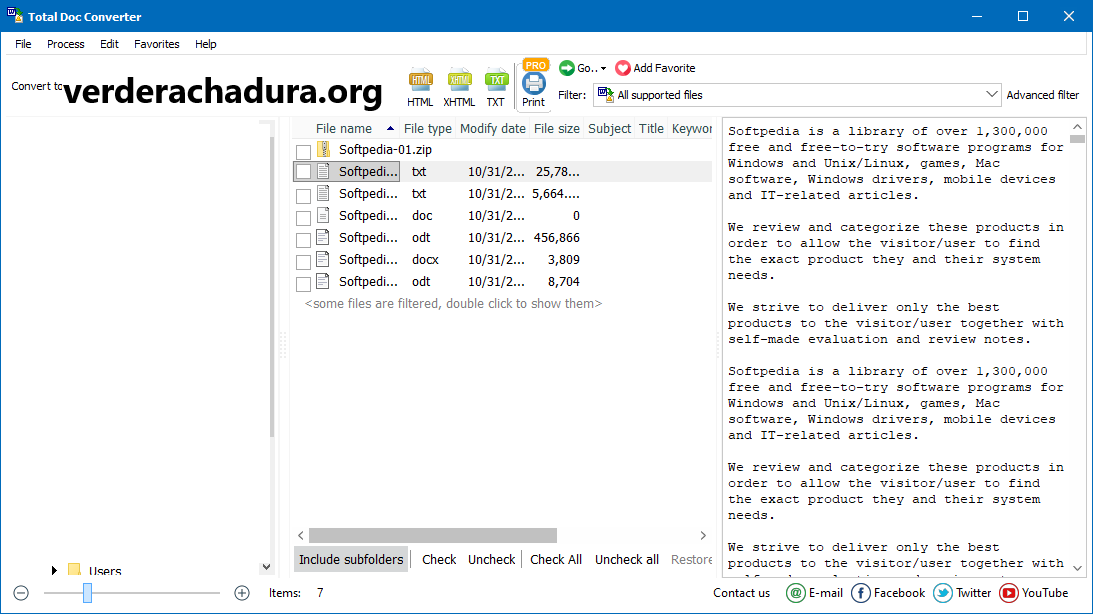This screenshot has width=1093, height=614.
Task: Click the Uncheck button
Action: [x=491, y=559]
